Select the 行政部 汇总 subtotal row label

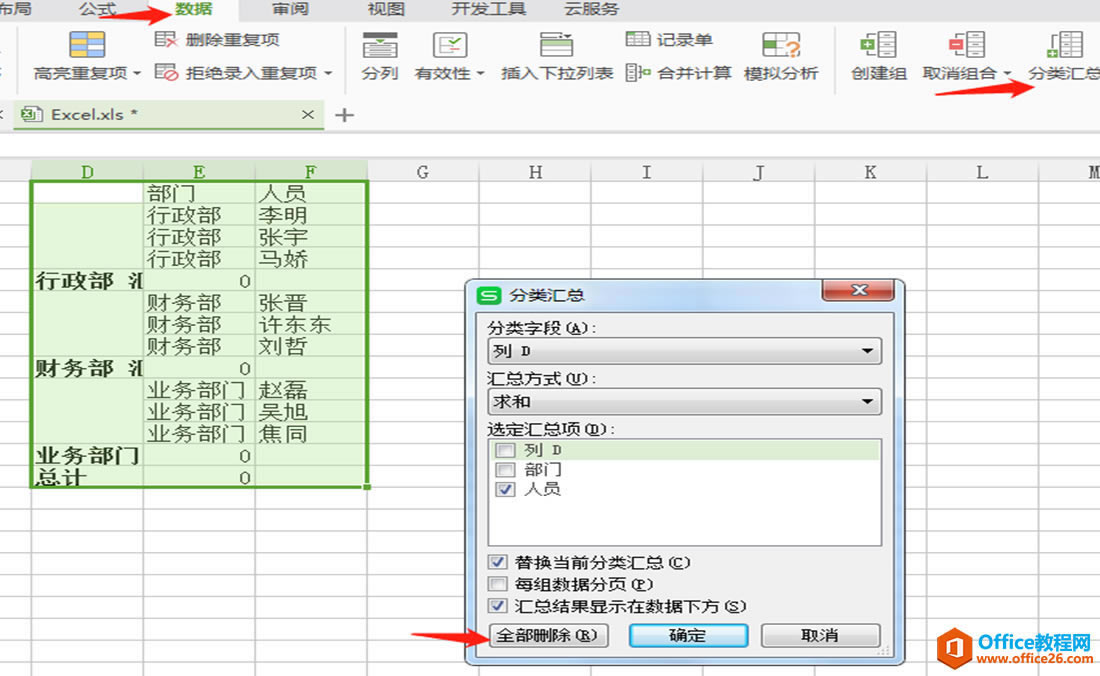pos(88,280)
